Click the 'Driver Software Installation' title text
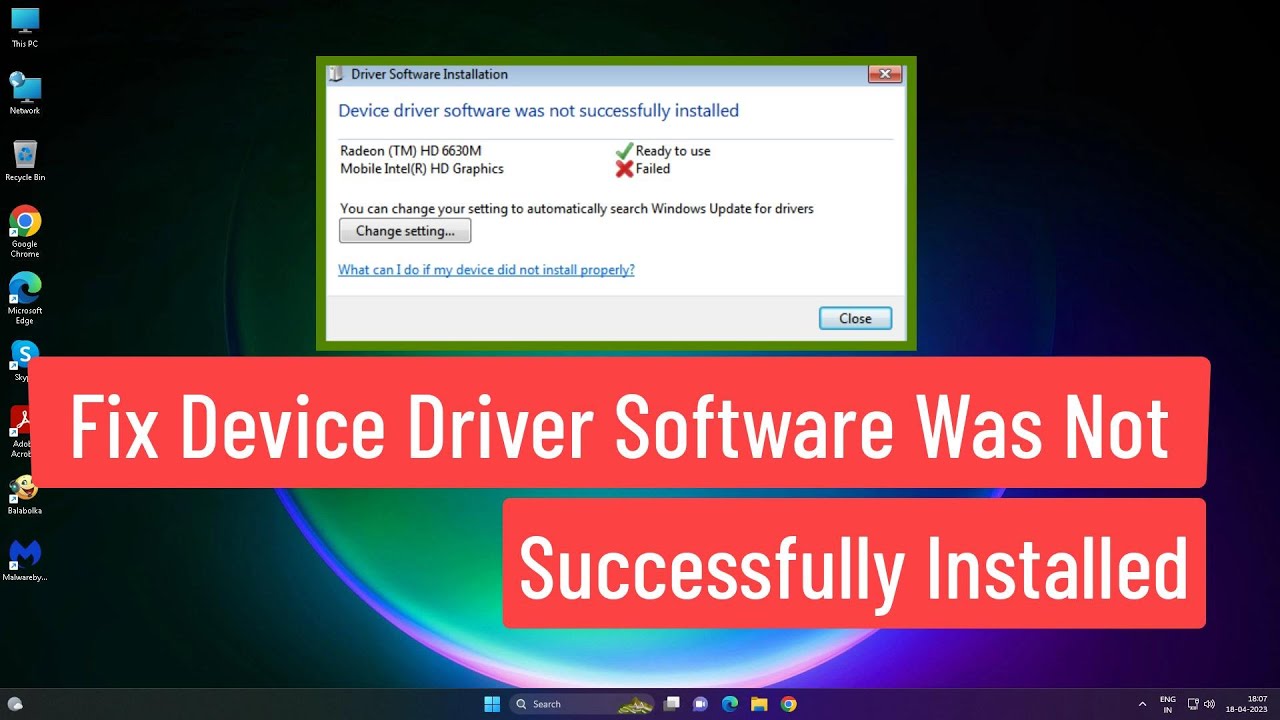Screen dimensions: 1280x720 (x=429, y=74)
